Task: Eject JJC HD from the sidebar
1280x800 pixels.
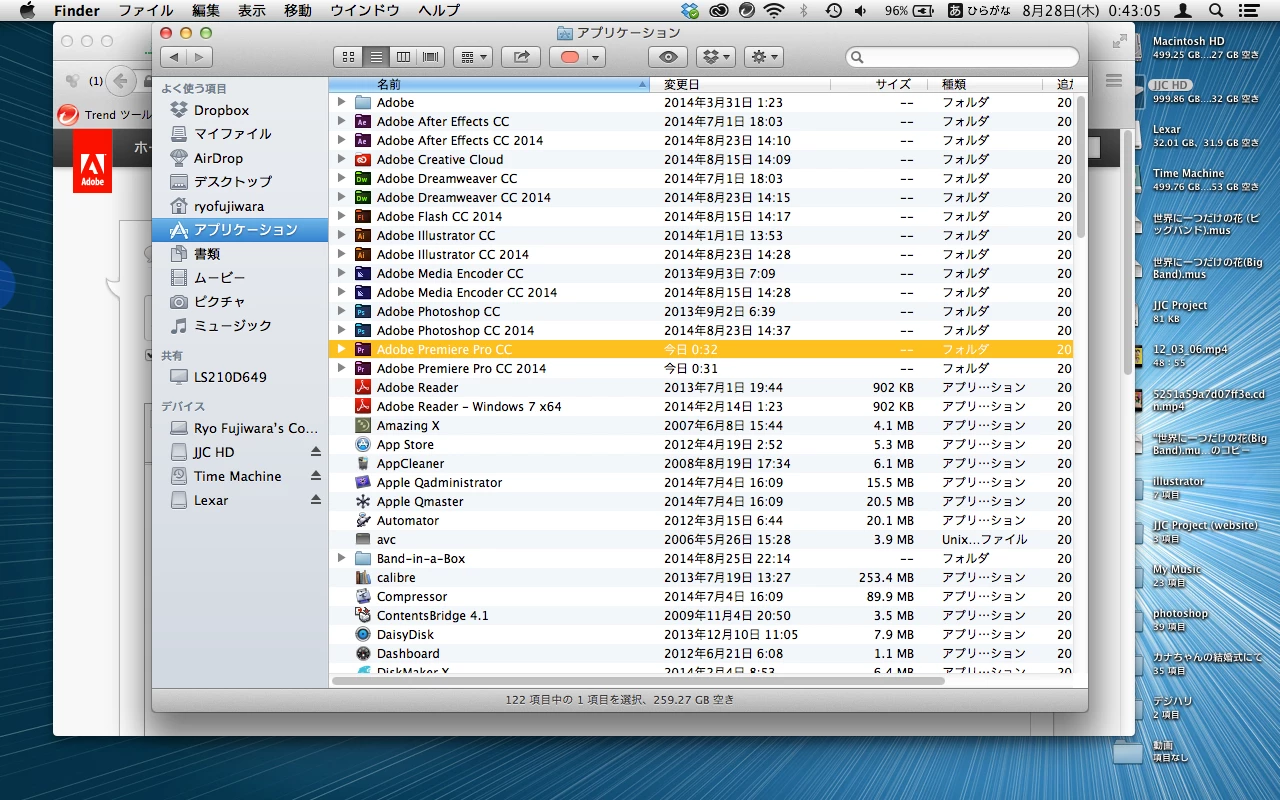Action: tap(316, 453)
